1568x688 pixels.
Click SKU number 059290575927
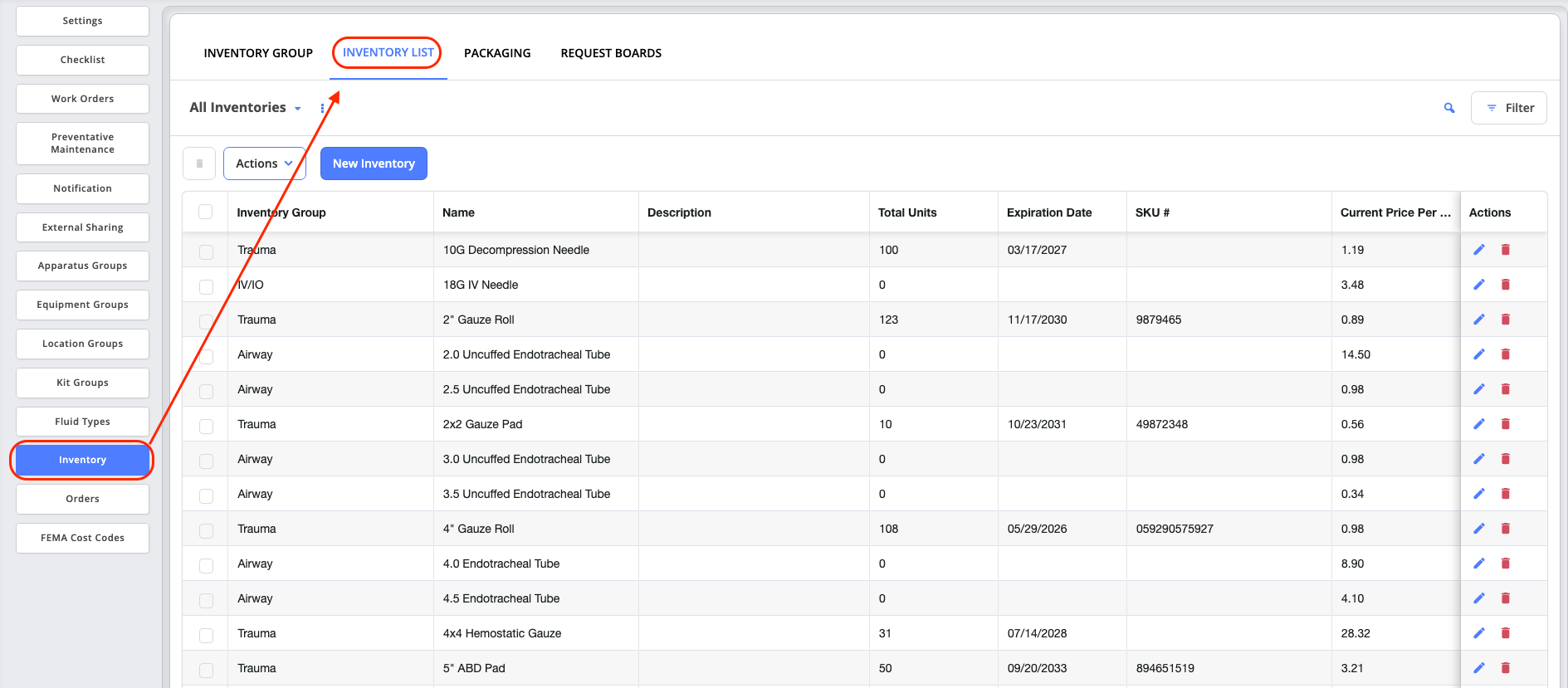click(1175, 529)
